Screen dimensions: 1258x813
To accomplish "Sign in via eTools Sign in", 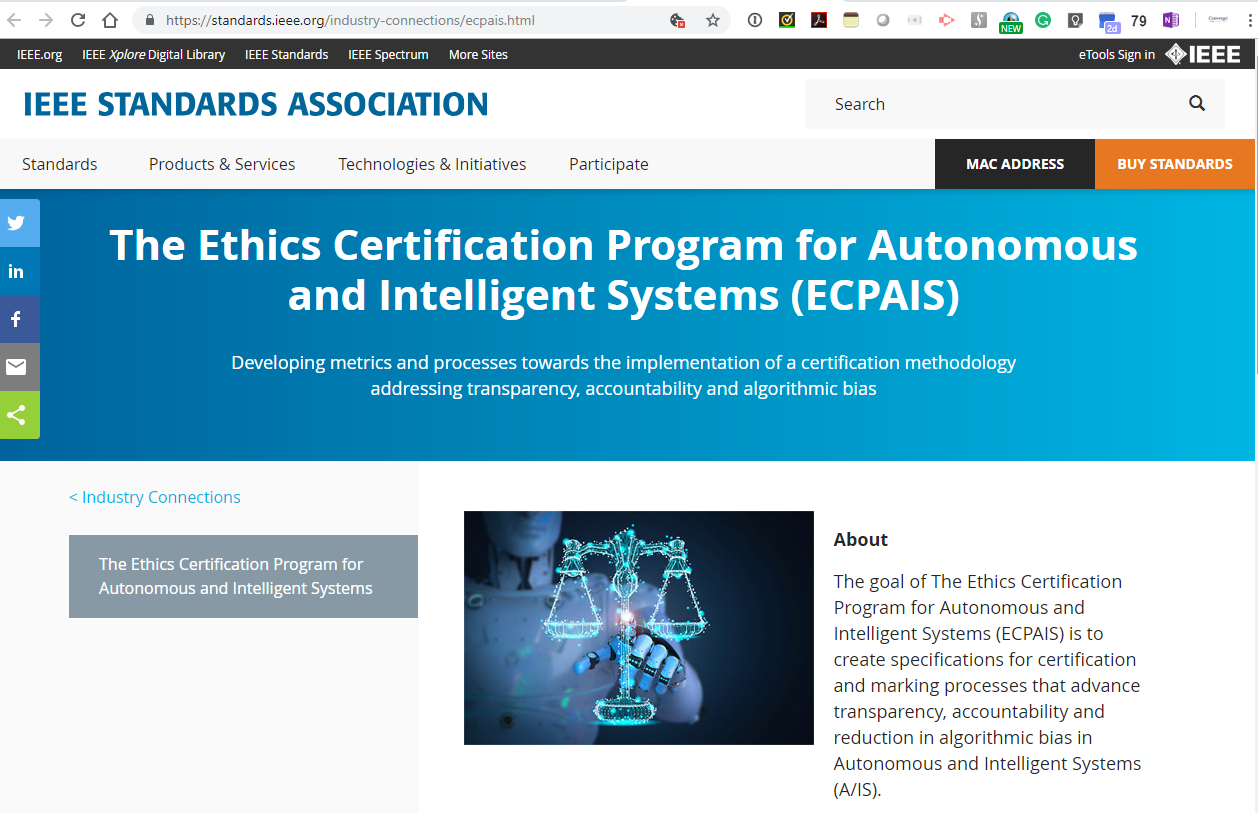I will pos(1116,54).
